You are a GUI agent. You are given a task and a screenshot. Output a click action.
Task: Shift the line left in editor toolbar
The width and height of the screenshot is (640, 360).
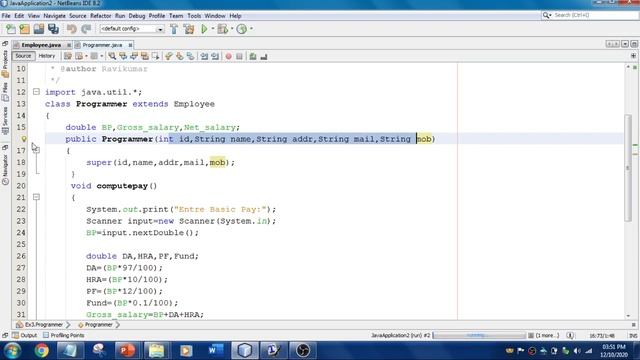(x=204, y=56)
